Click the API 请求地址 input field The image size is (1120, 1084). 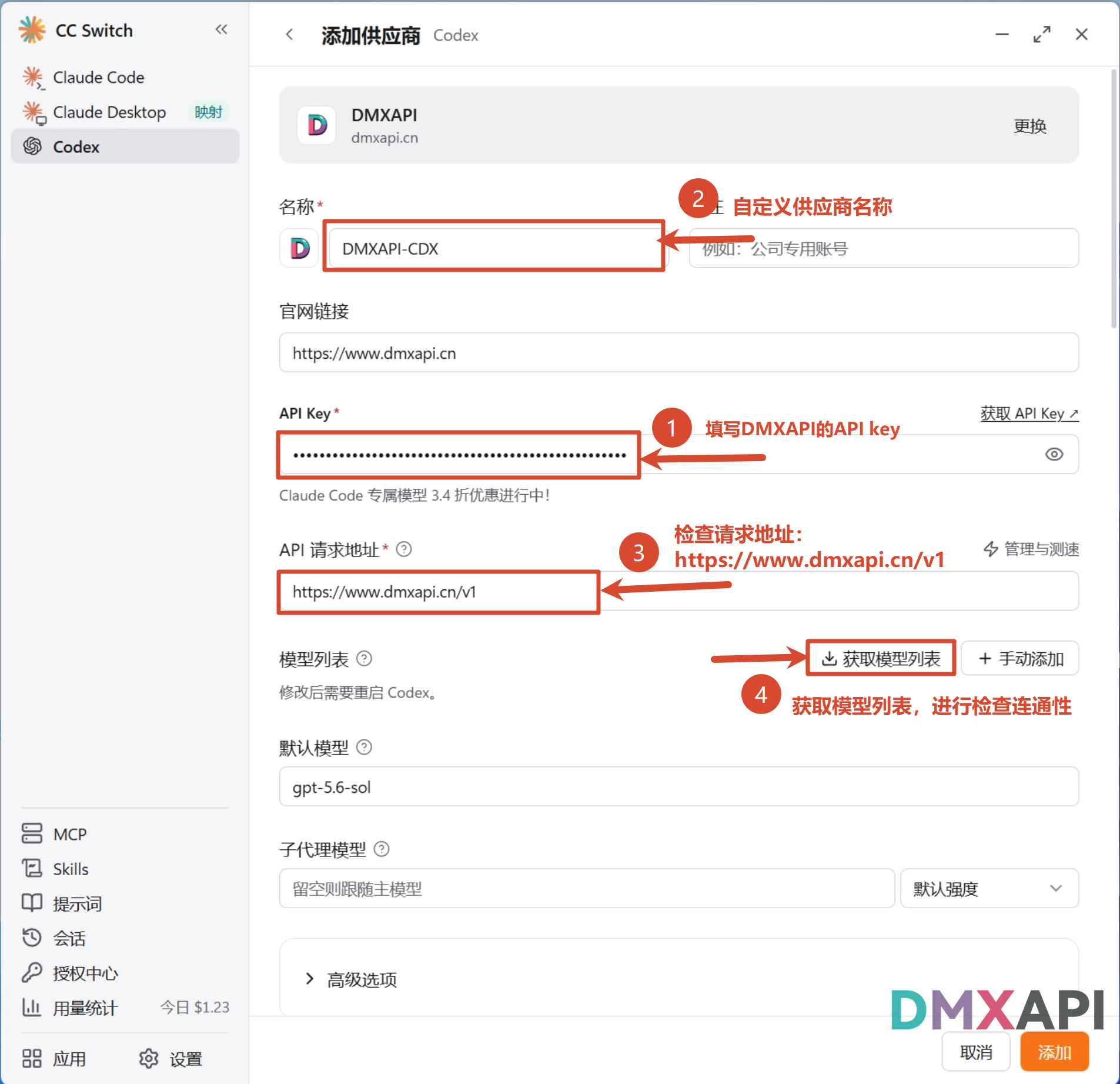(678, 591)
